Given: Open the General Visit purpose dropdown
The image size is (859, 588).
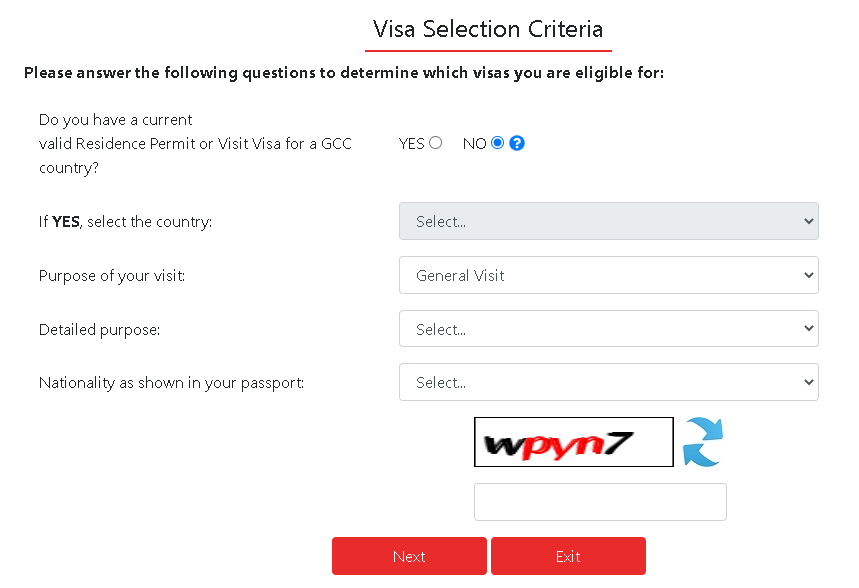Looking at the screenshot, I should click(x=609, y=275).
